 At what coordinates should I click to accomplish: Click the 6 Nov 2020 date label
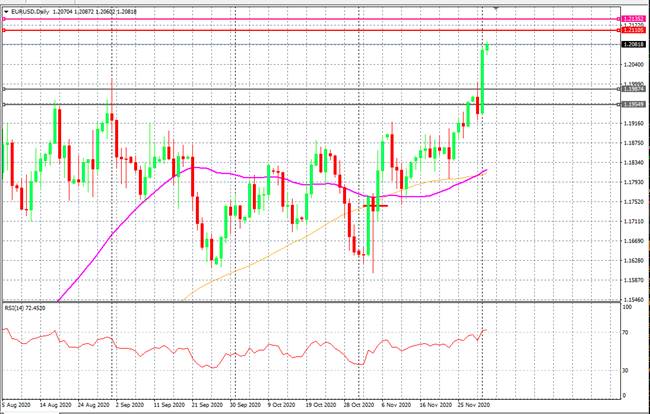click(396, 404)
